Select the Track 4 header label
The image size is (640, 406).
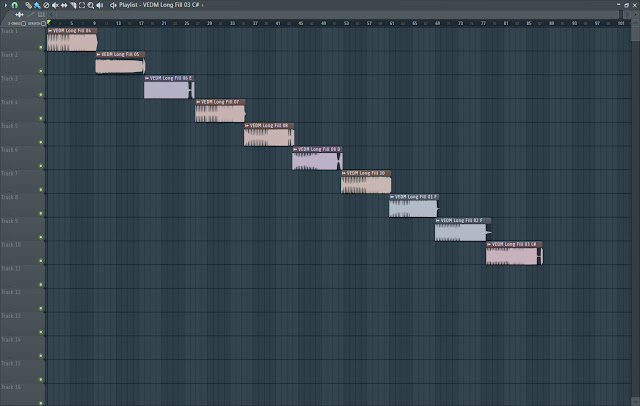[9, 102]
